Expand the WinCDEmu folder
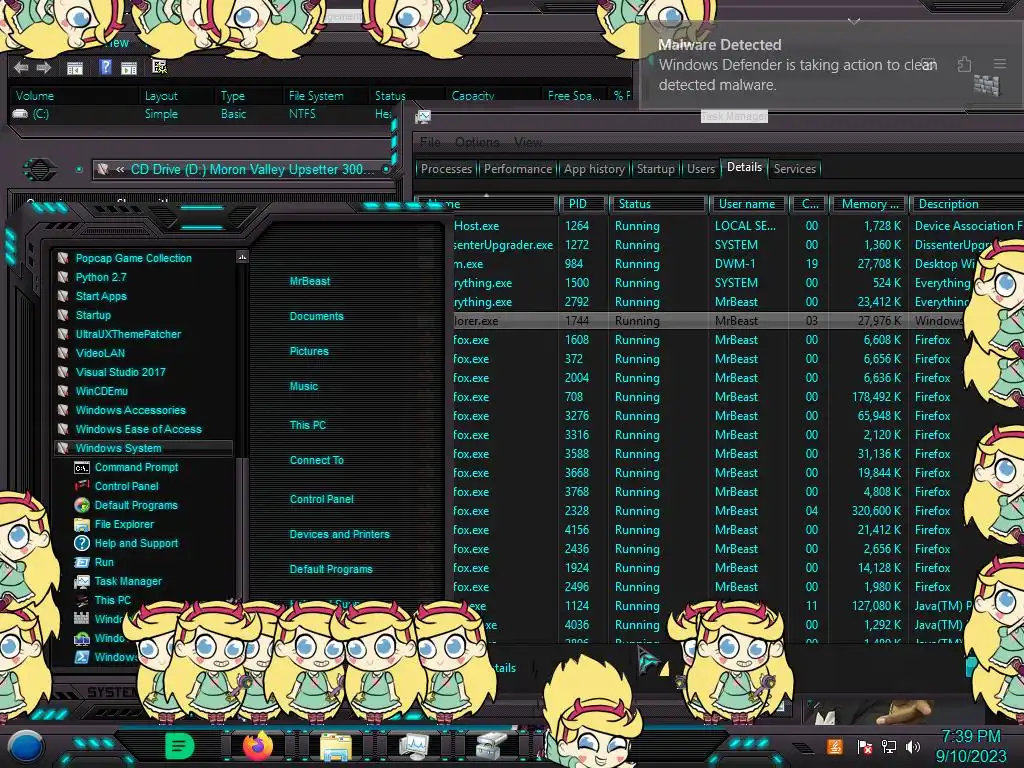The image size is (1024, 768). click(101, 391)
